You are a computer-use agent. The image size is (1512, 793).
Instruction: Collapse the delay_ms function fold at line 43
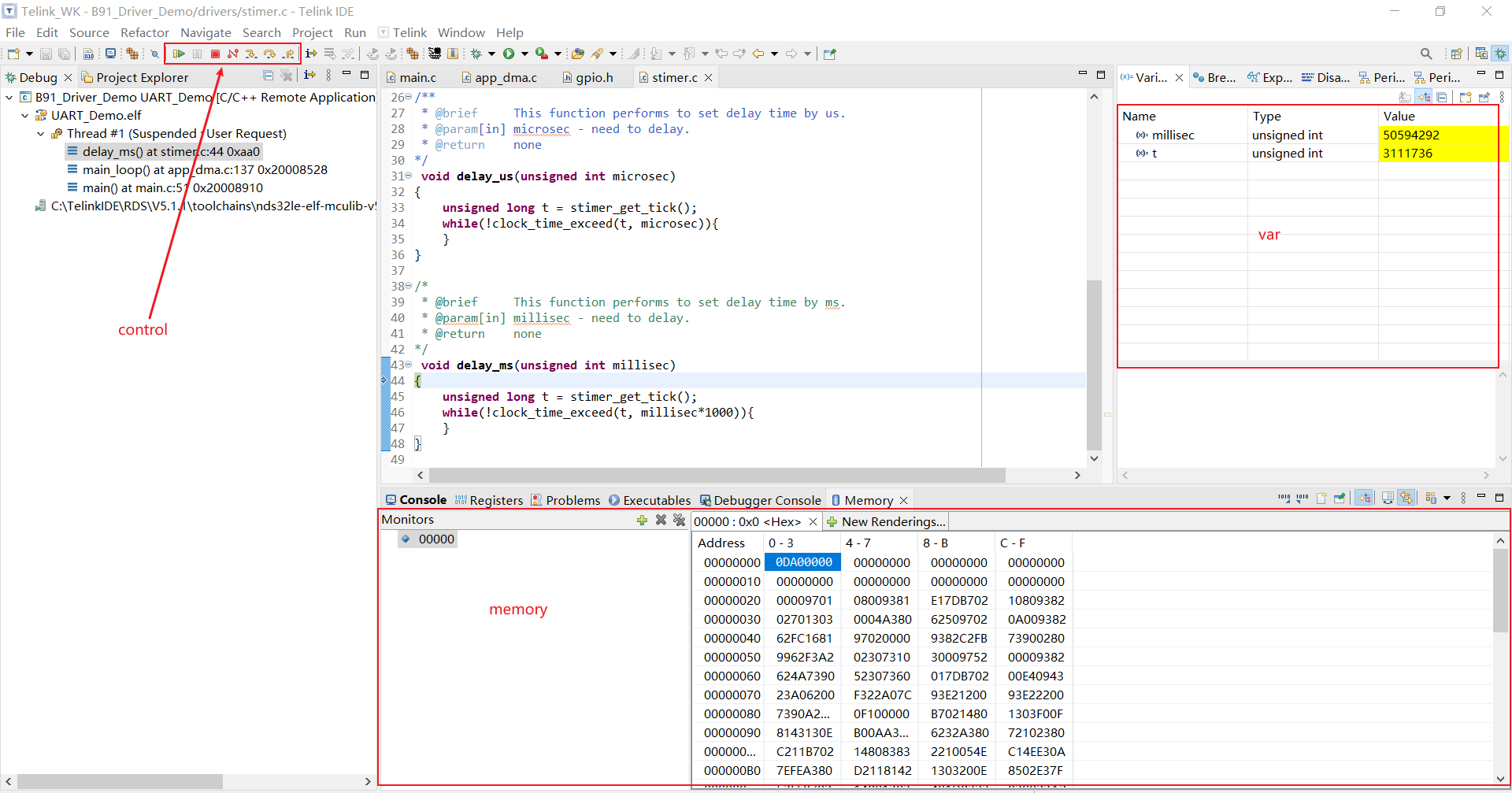click(409, 365)
